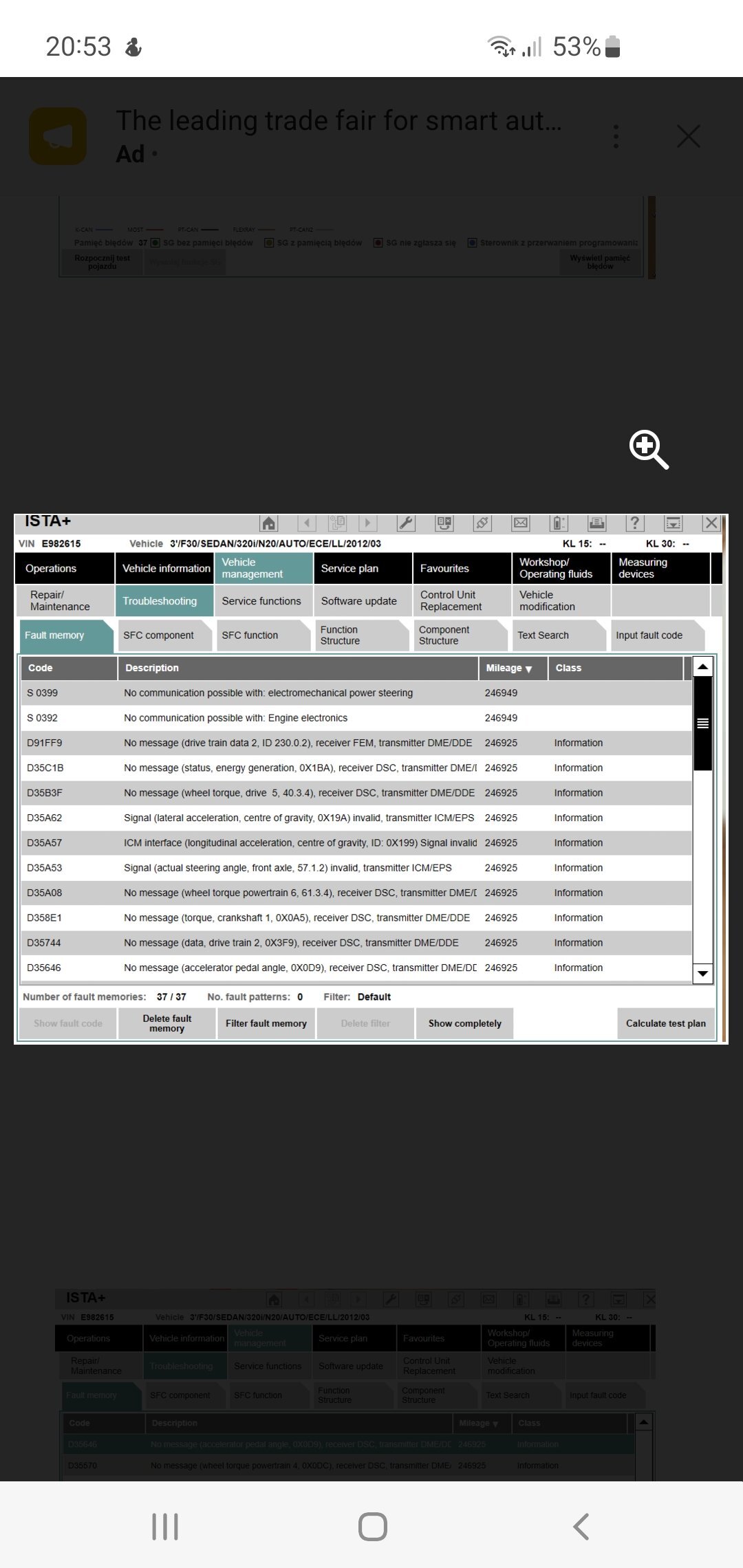Tap the ISTA+ home icon
743x1568 pixels.
pos(269,523)
